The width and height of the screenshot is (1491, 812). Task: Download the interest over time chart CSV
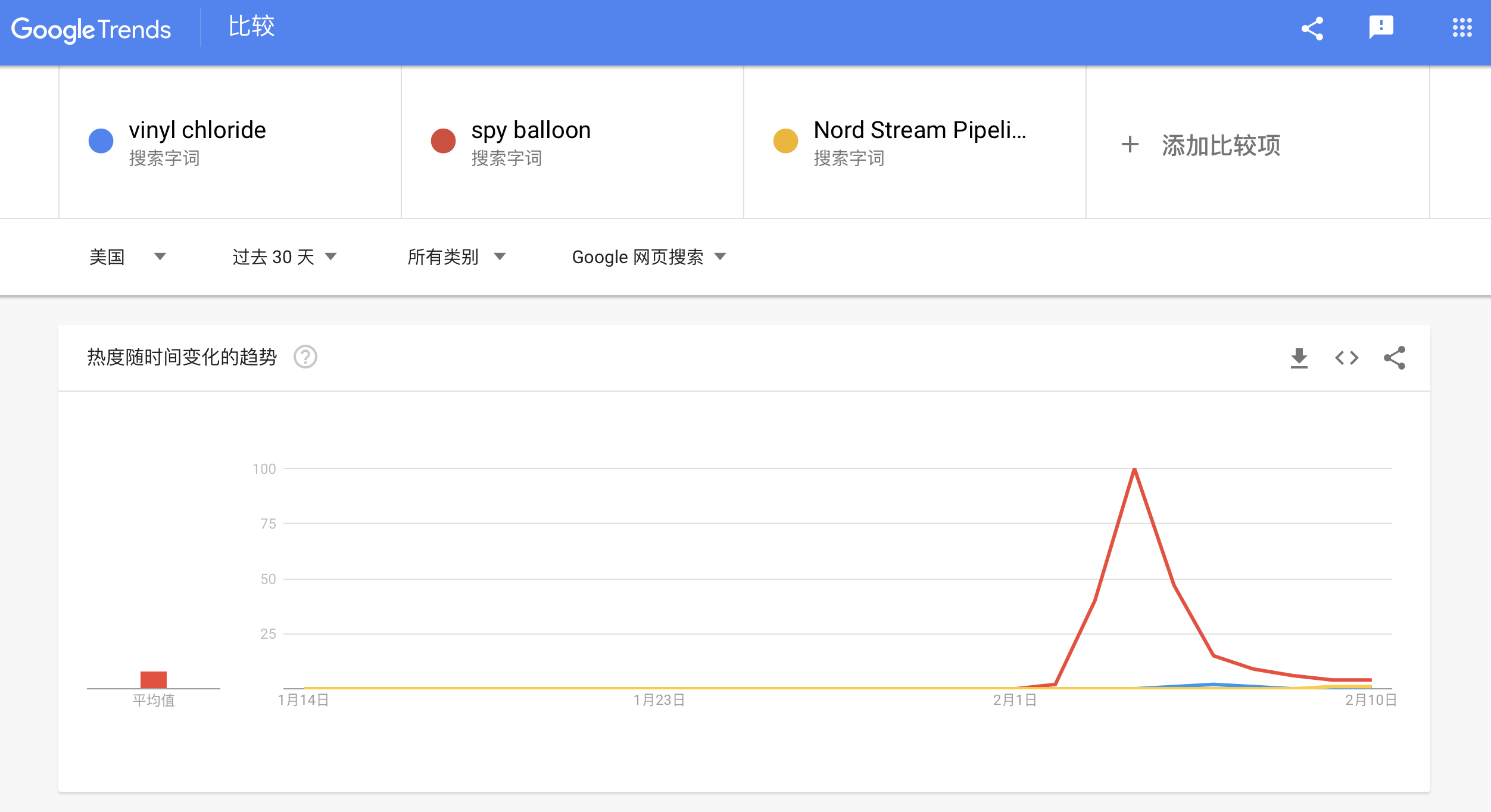tap(1299, 358)
